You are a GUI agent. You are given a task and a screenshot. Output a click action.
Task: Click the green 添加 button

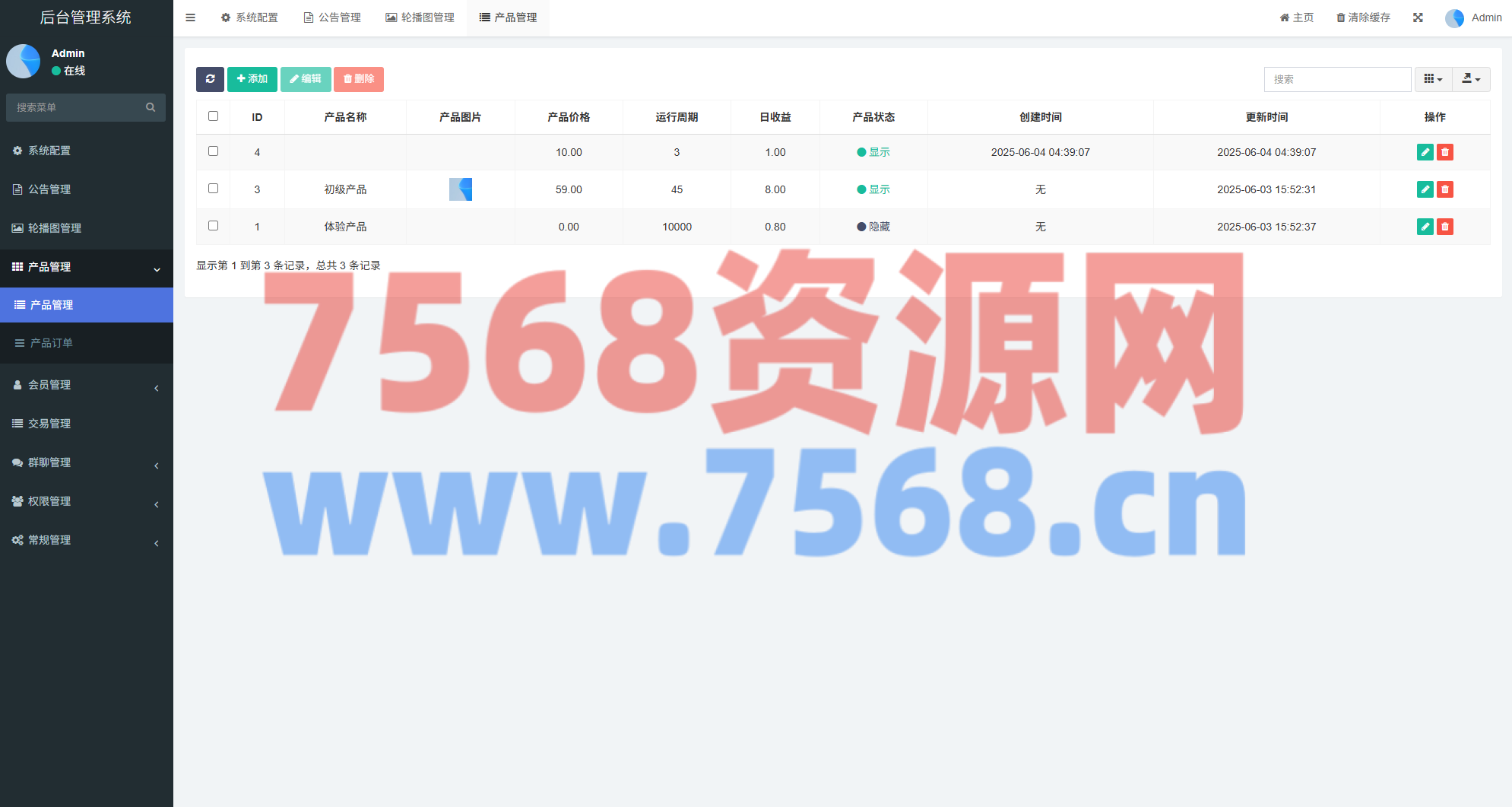coord(252,79)
